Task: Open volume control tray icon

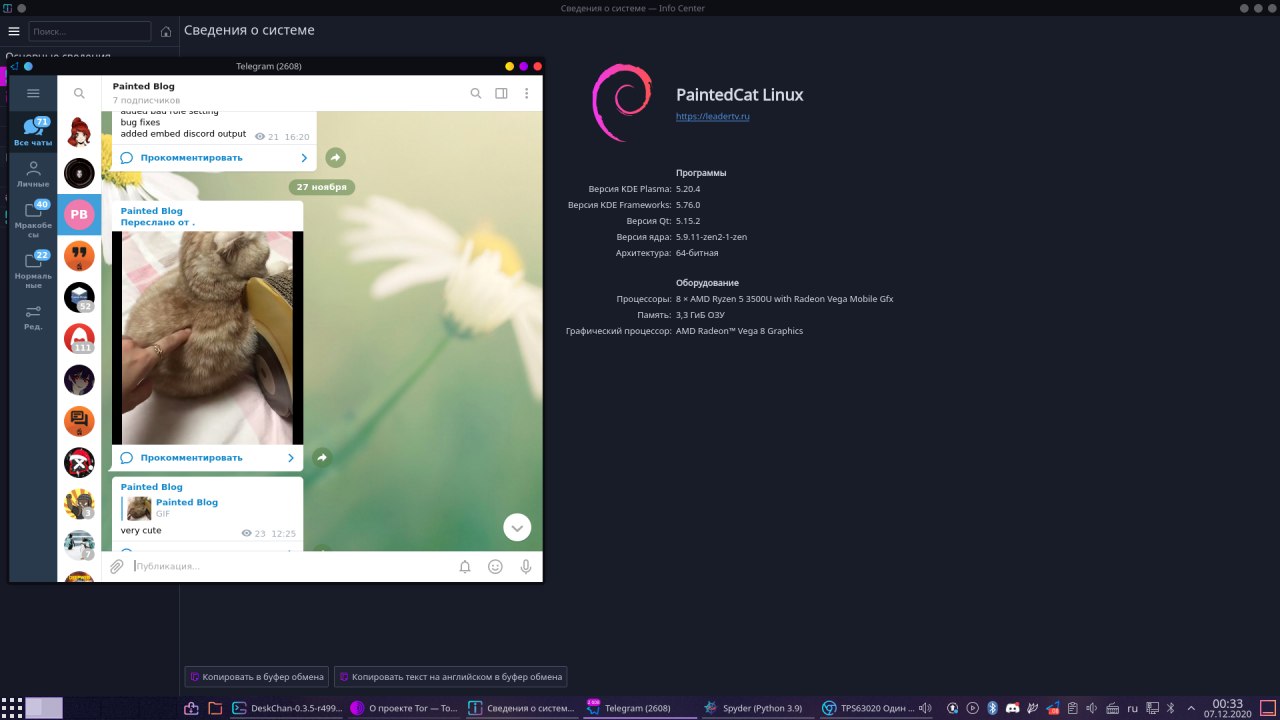Action: [x=1091, y=708]
